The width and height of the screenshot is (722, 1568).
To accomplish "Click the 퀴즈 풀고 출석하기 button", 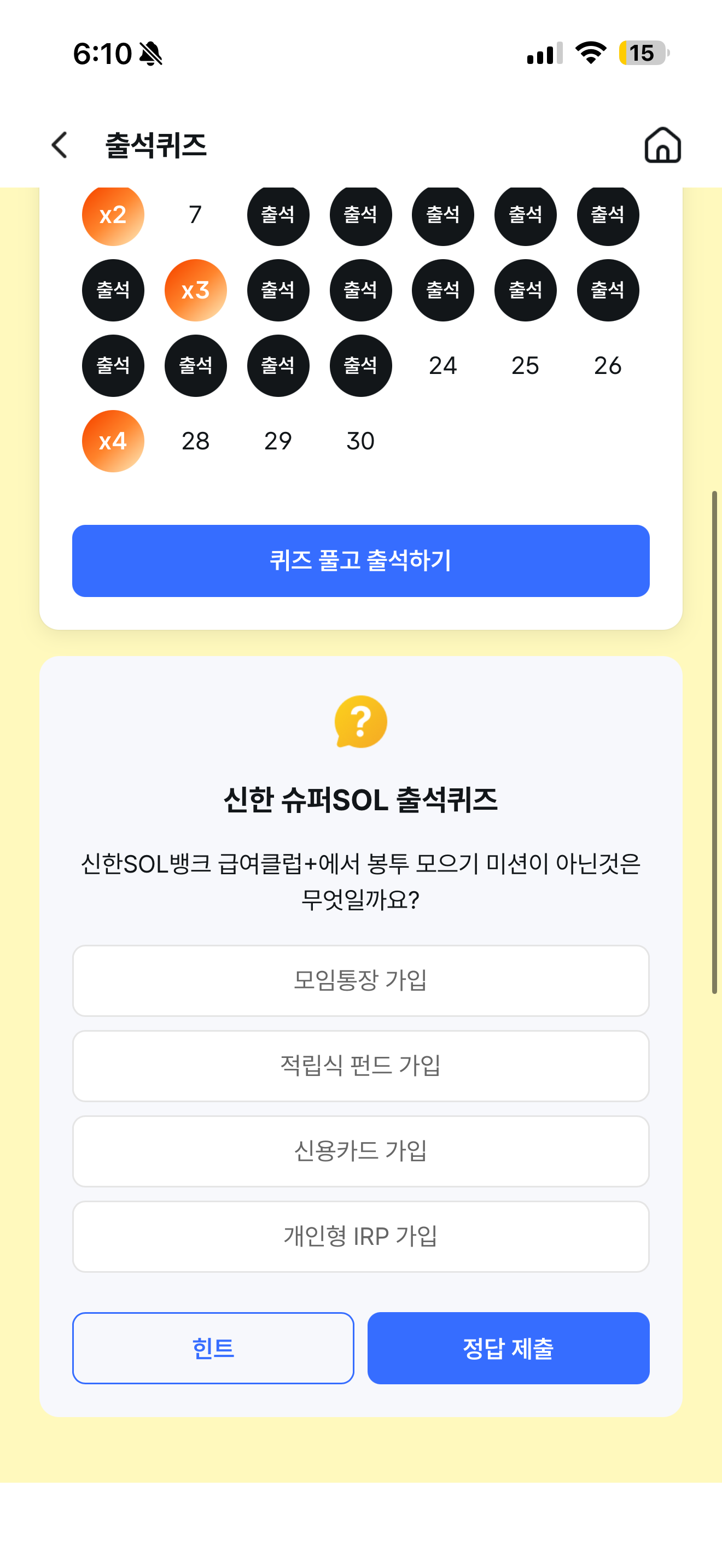I will [x=360, y=560].
